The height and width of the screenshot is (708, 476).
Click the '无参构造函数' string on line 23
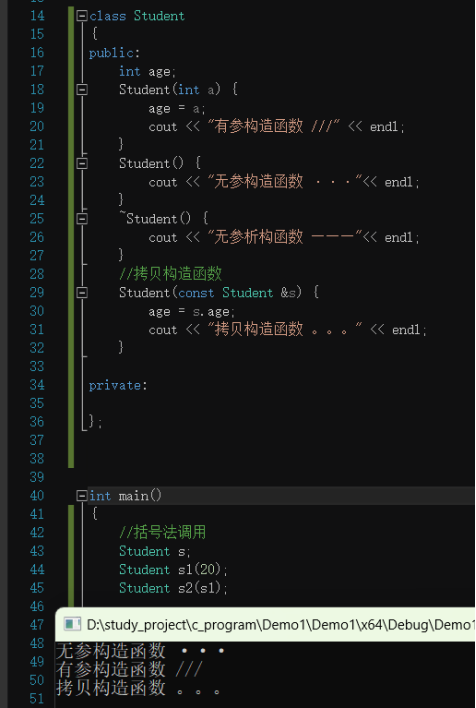(x=285, y=182)
